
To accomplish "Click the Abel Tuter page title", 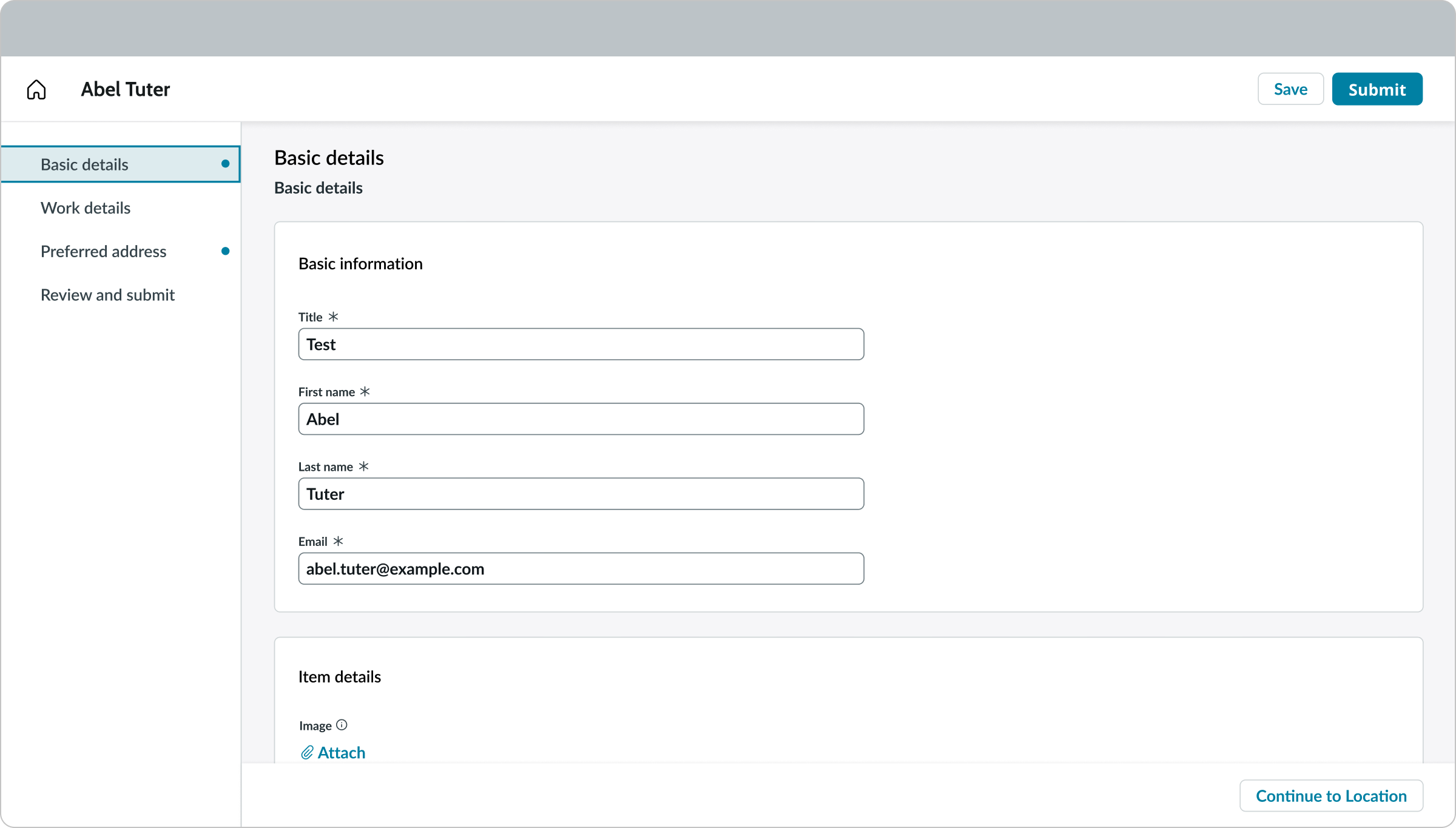I will click(126, 89).
